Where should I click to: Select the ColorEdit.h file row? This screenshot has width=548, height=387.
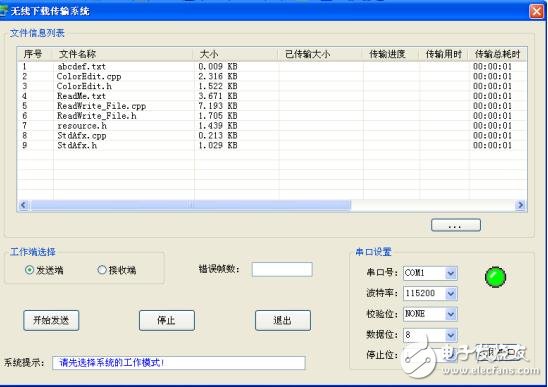[272, 86]
